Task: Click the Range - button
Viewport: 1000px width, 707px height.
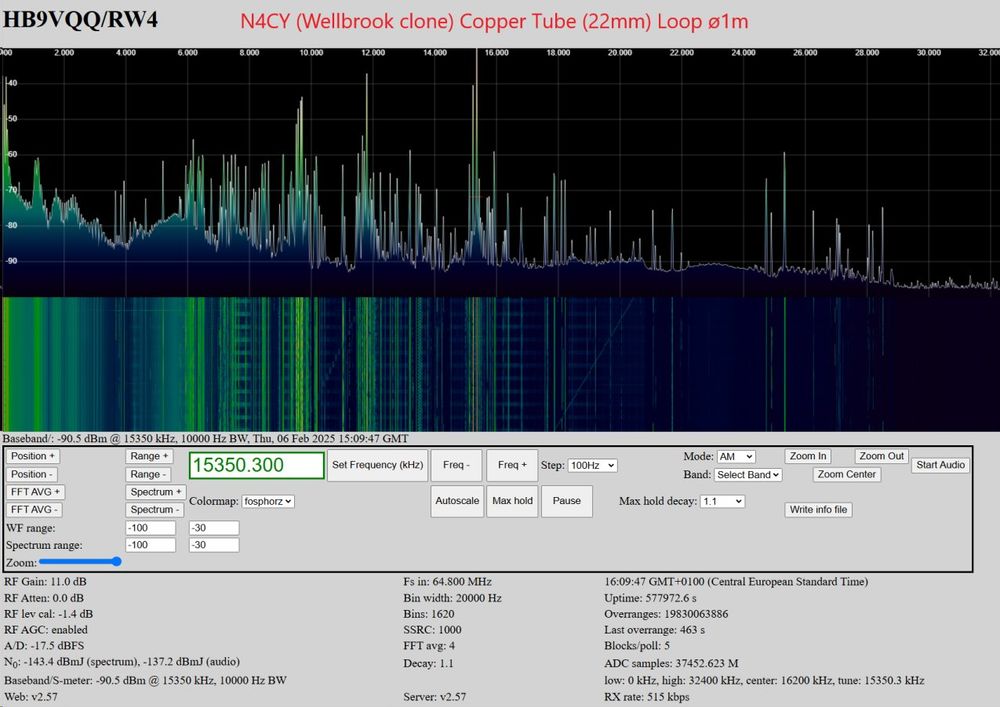Action: 149,474
